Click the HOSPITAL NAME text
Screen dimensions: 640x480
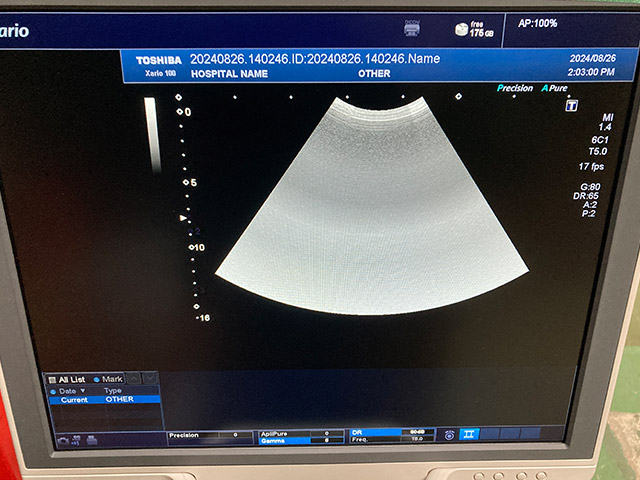[229, 74]
